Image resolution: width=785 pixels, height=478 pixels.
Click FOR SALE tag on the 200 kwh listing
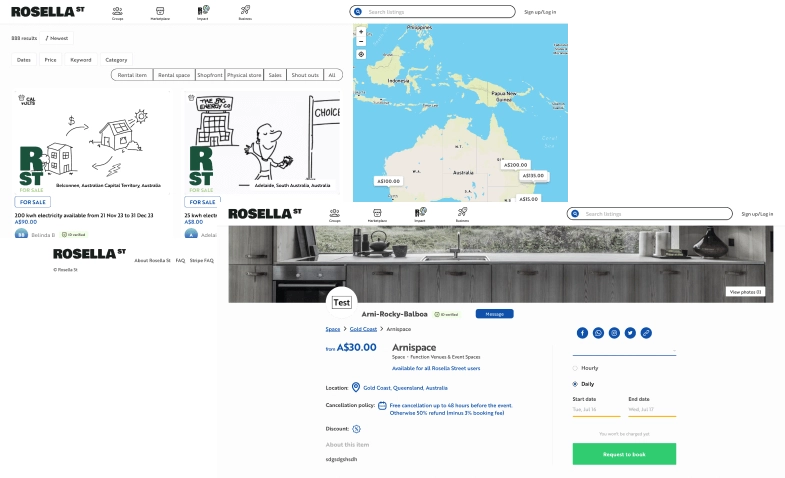[x=33, y=202]
